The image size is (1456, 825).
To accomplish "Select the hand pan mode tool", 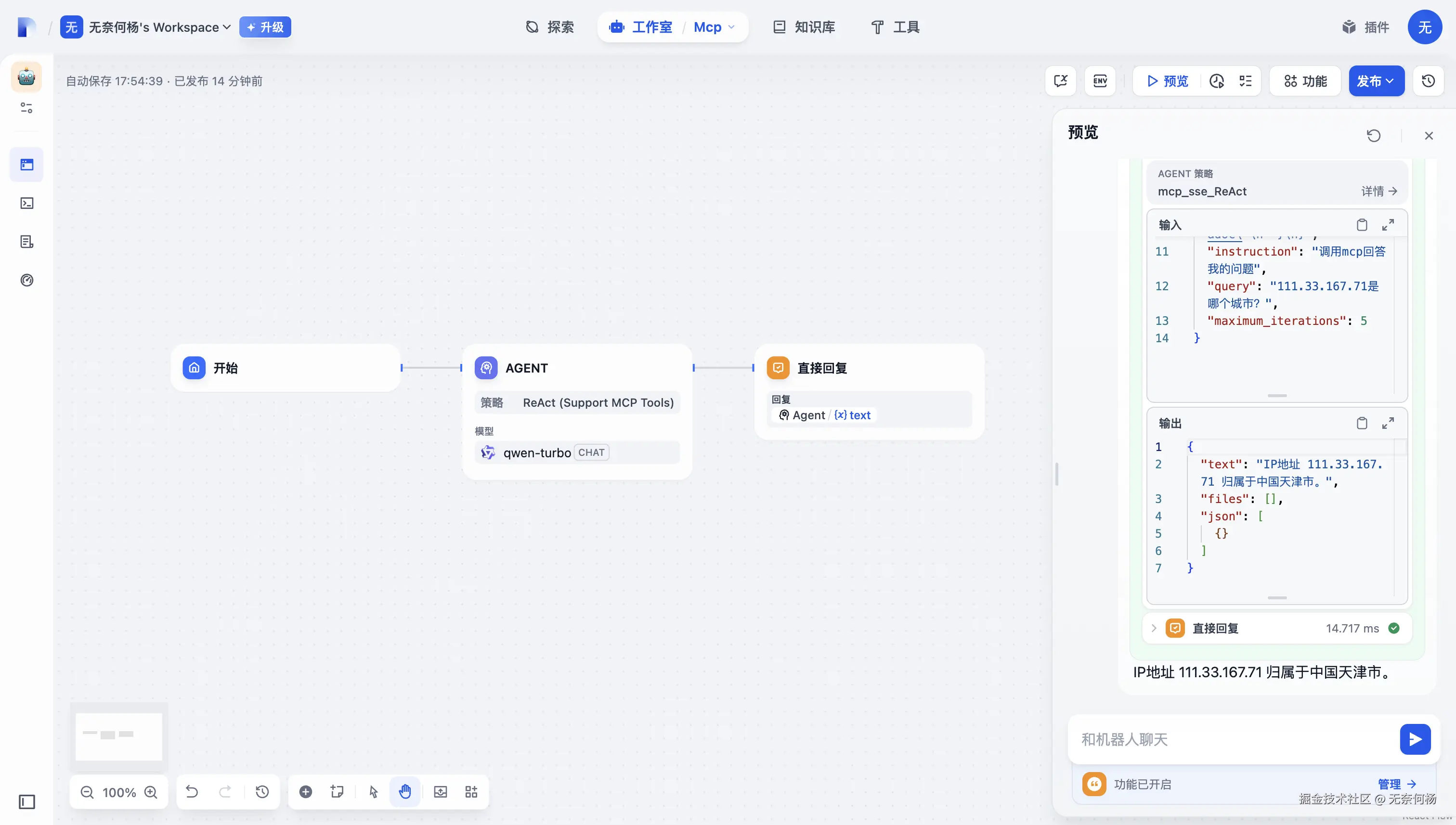I will click(x=404, y=792).
